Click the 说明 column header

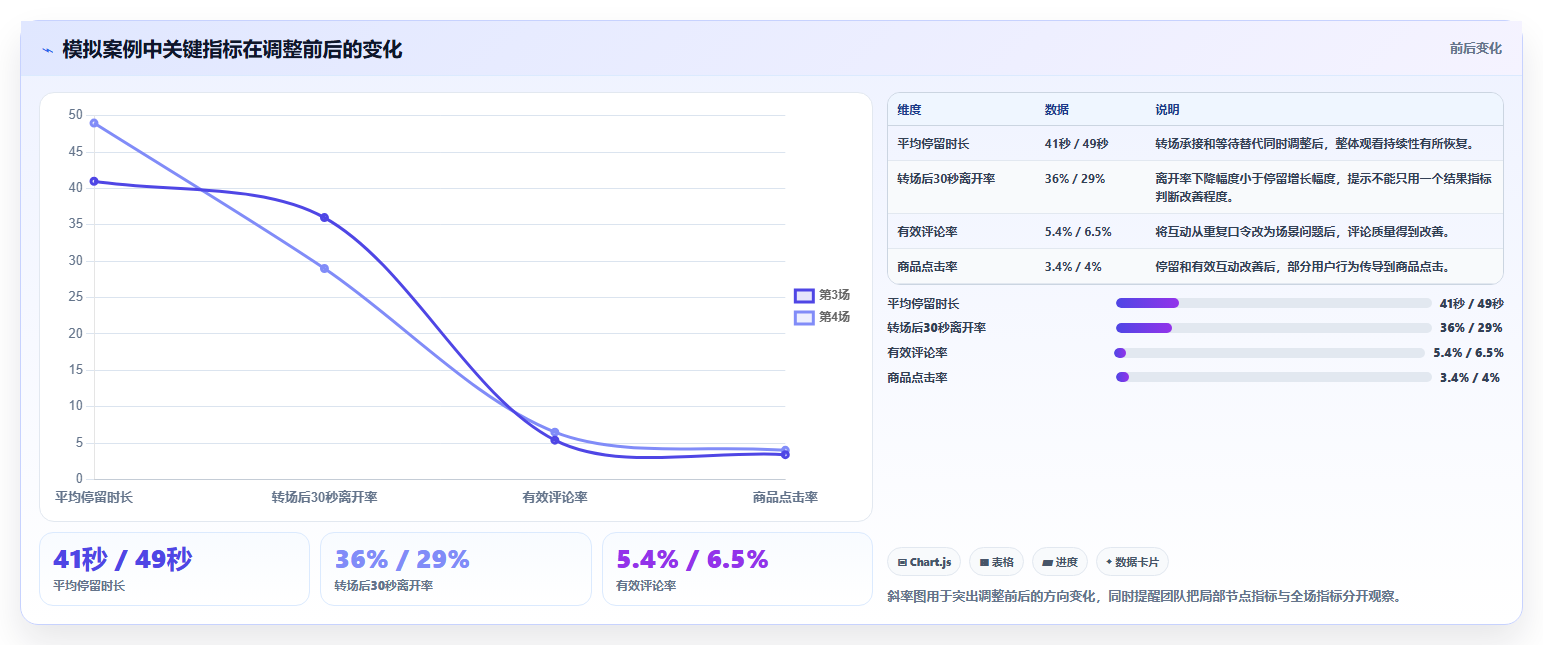coord(1168,109)
